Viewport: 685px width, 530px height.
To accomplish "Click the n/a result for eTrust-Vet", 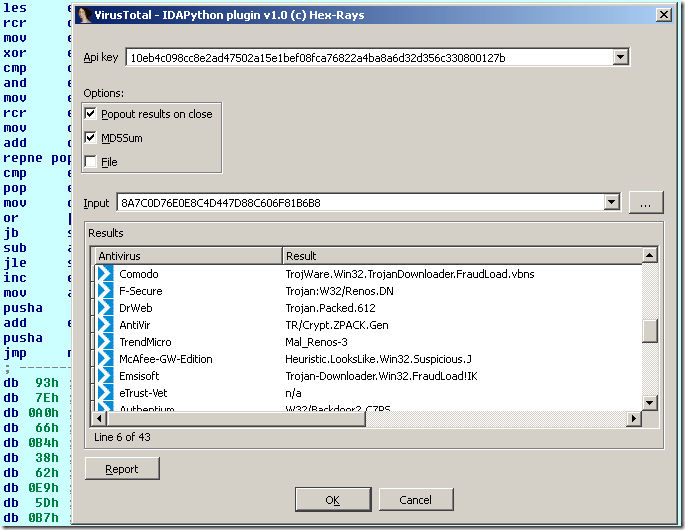I will (294, 393).
